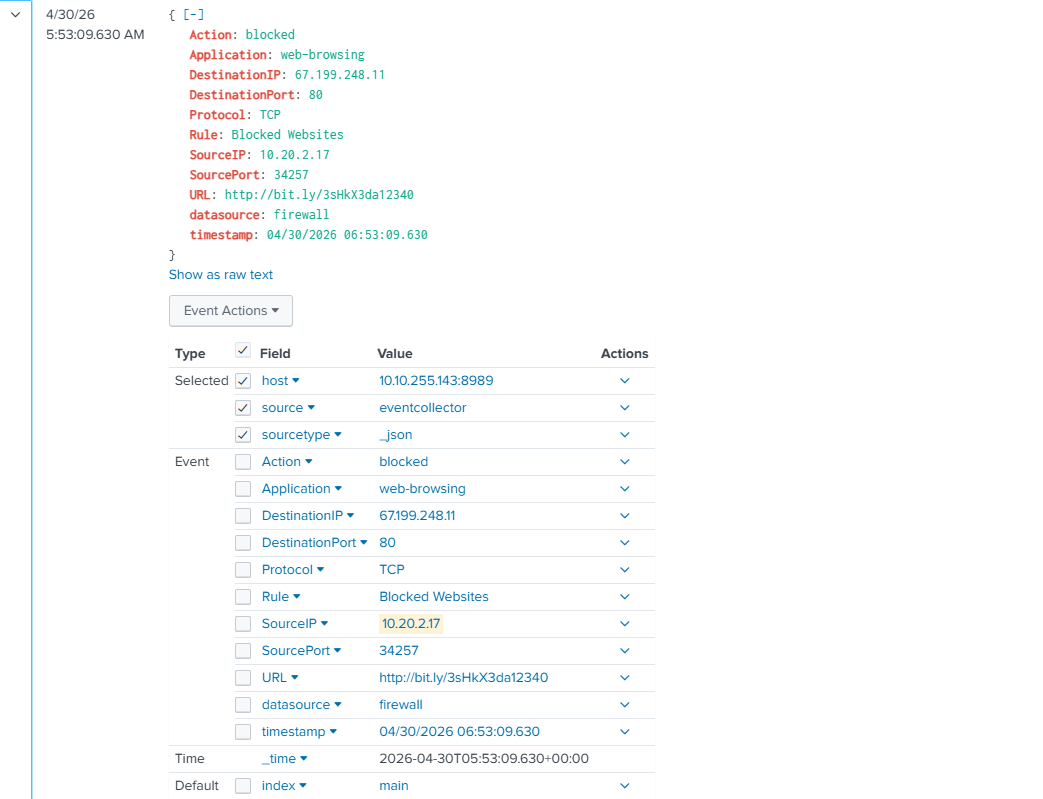Open the actions chevron for the SourcePort row
Viewport: 1043px width, 799px height.
(625, 651)
